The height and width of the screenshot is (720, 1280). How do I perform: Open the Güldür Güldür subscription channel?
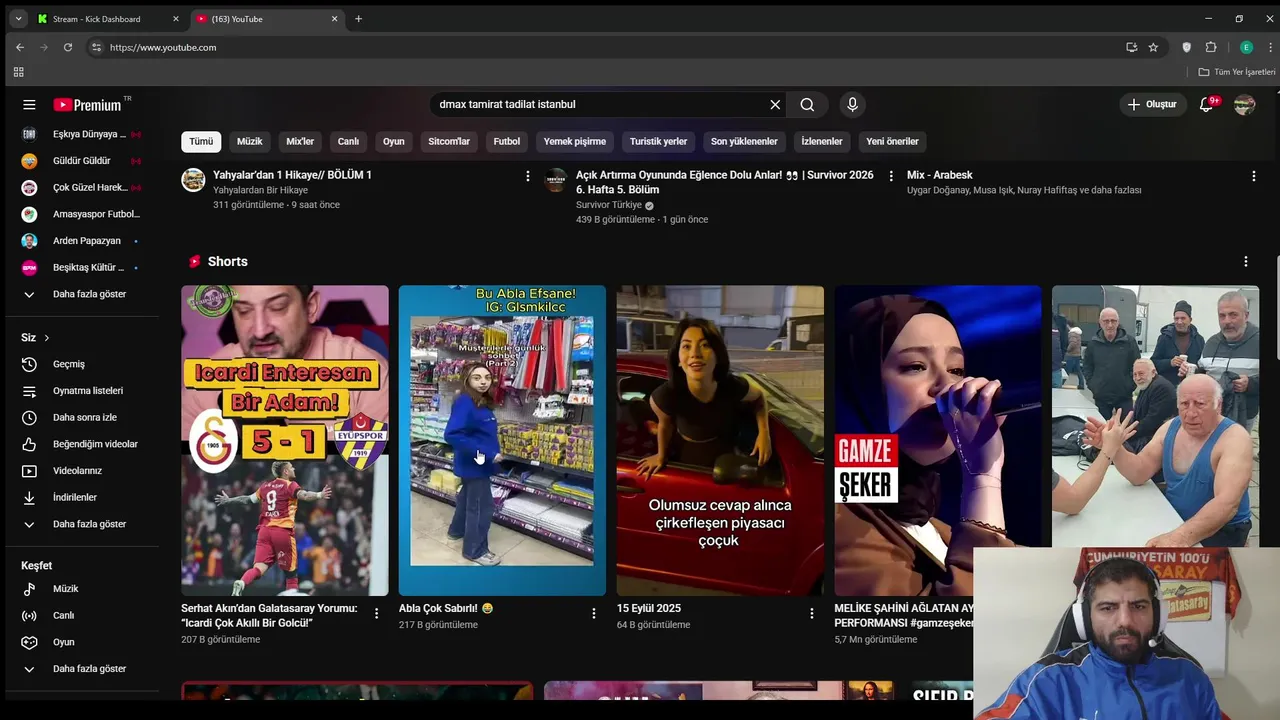click(x=82, y=161)
